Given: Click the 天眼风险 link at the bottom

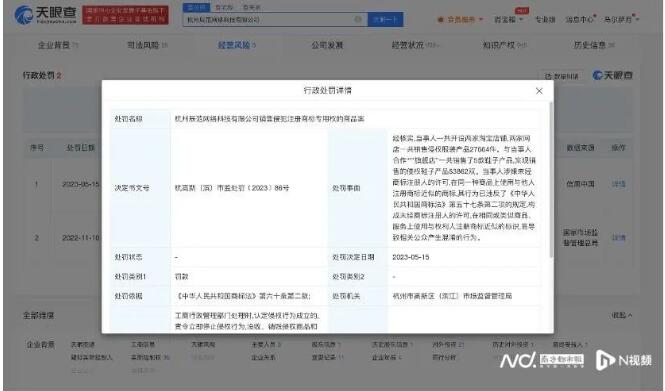Looking at the screenshot, I should click(x=203, y=345).
